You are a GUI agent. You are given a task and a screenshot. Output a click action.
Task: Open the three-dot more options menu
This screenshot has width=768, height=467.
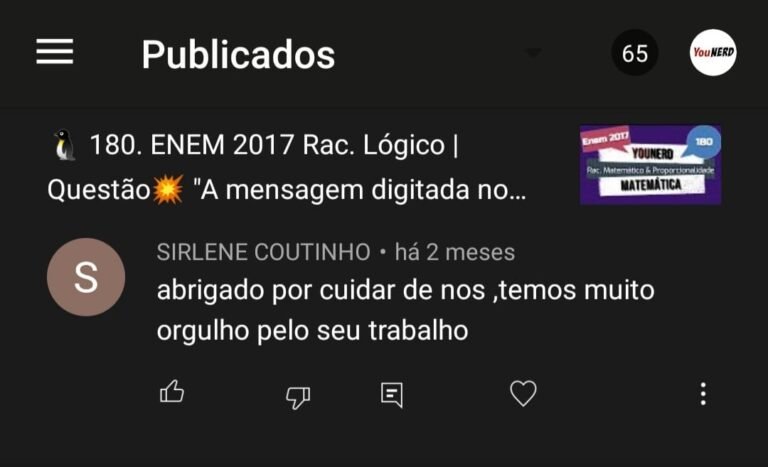pyautogui.click(x=703, y=393)
